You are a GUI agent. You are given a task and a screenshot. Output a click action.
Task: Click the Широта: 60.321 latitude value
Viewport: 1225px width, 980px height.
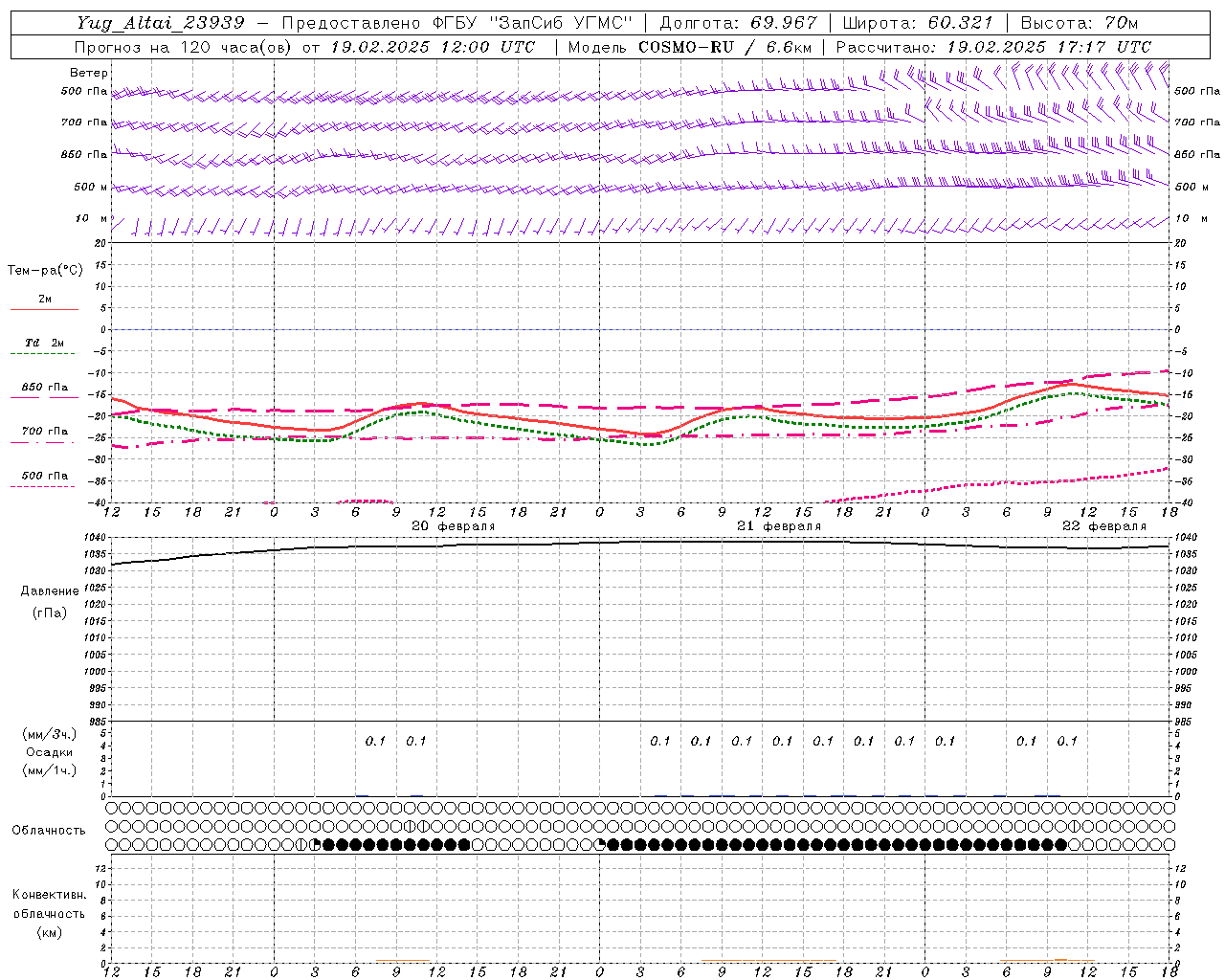[918, 23]
